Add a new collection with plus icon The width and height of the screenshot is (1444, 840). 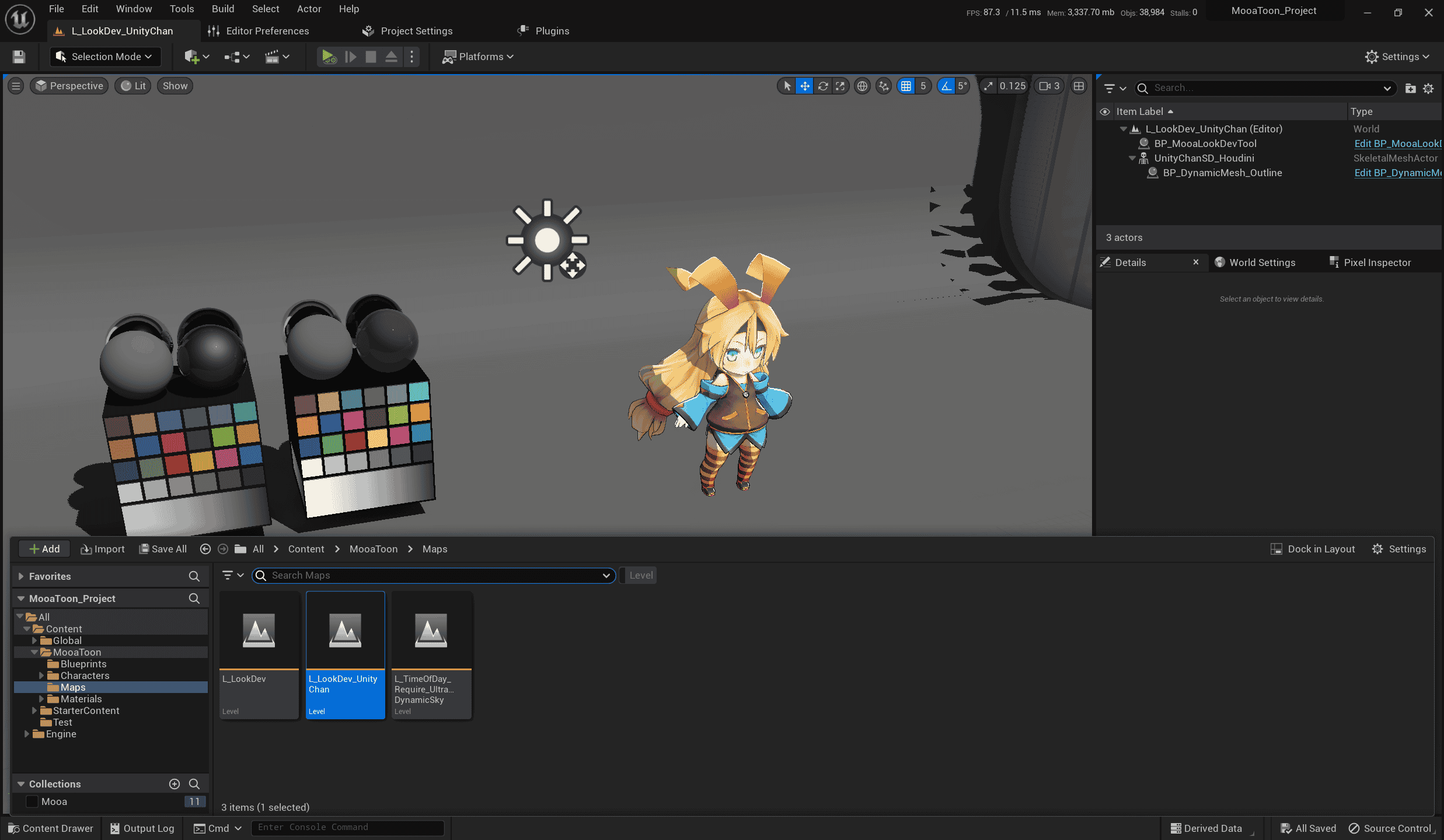(x=174, y=784)
